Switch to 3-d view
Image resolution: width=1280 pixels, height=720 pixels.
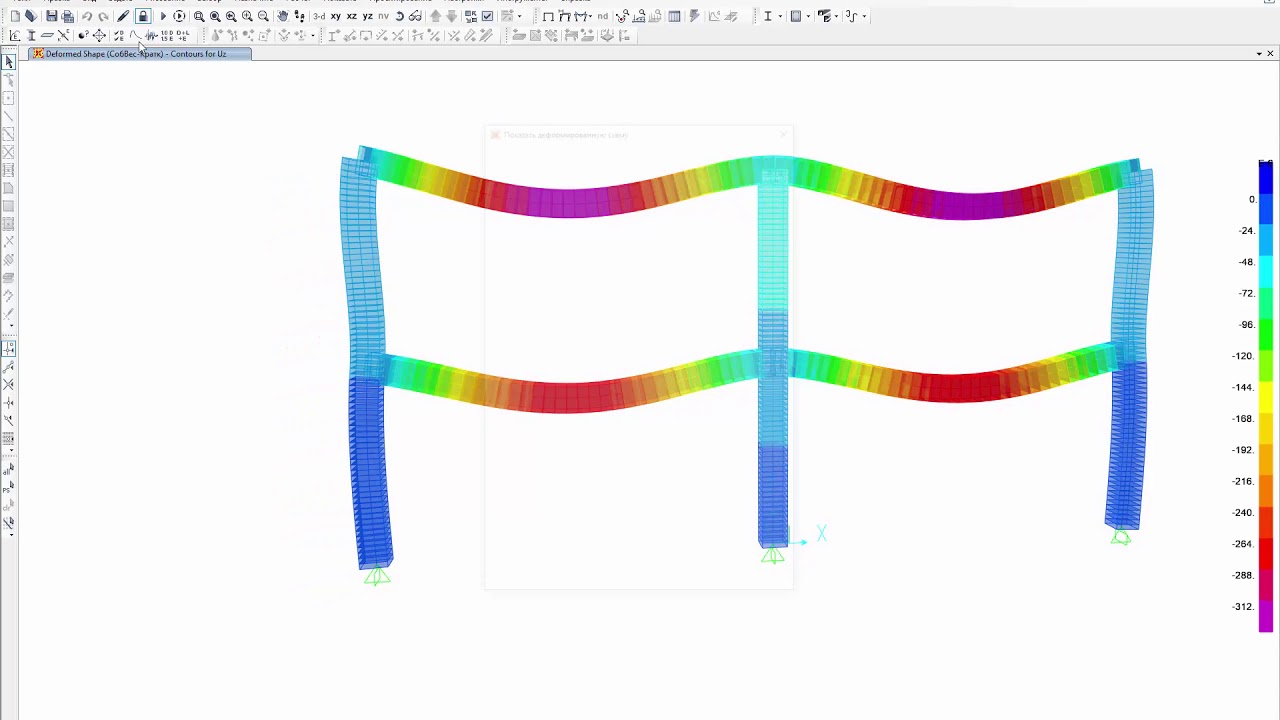(319, 16)
